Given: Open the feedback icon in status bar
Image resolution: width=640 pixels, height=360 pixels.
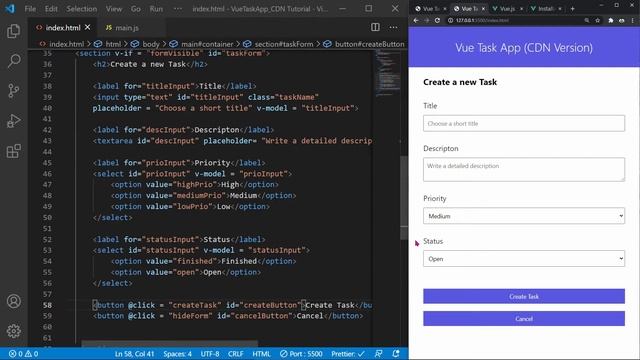Looking at the screenshot, I should [378, 354].
